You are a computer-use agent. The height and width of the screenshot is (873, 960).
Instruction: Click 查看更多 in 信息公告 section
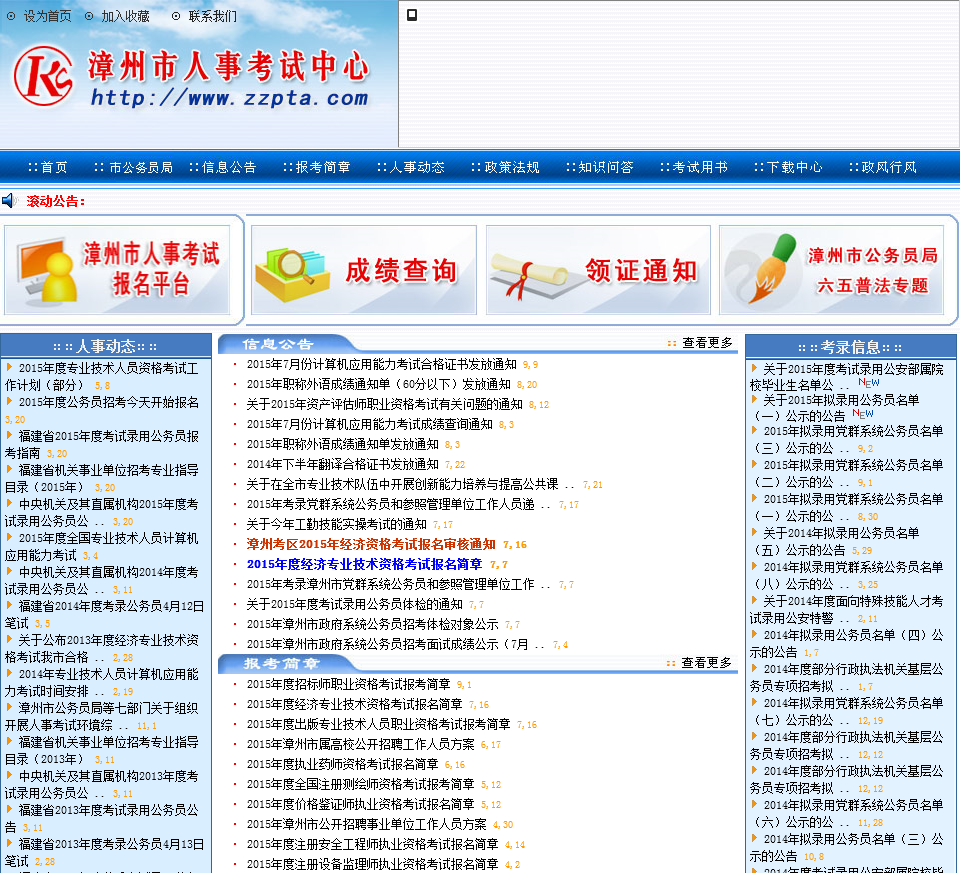(x=707, y=343)
